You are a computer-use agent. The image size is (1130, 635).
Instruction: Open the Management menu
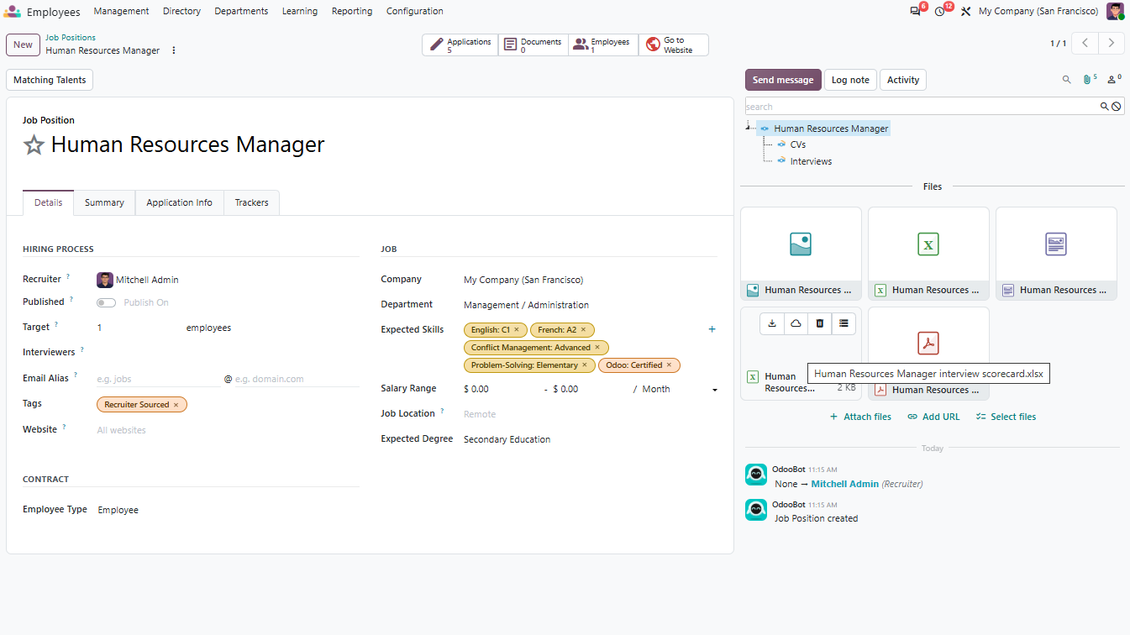[x=121, y=12]
